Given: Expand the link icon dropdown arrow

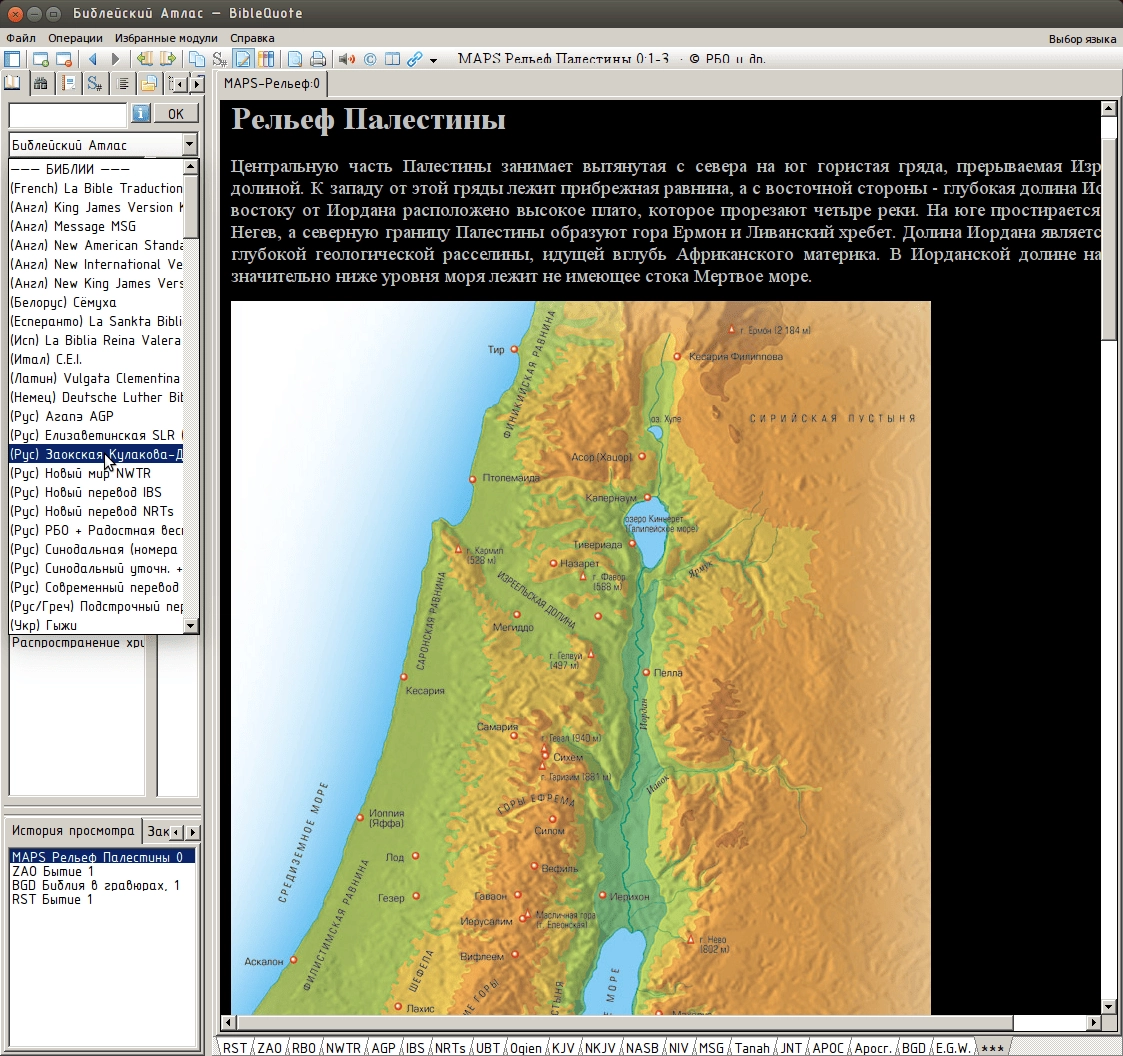Looking at the screenshot, I should tap(433, 60).
